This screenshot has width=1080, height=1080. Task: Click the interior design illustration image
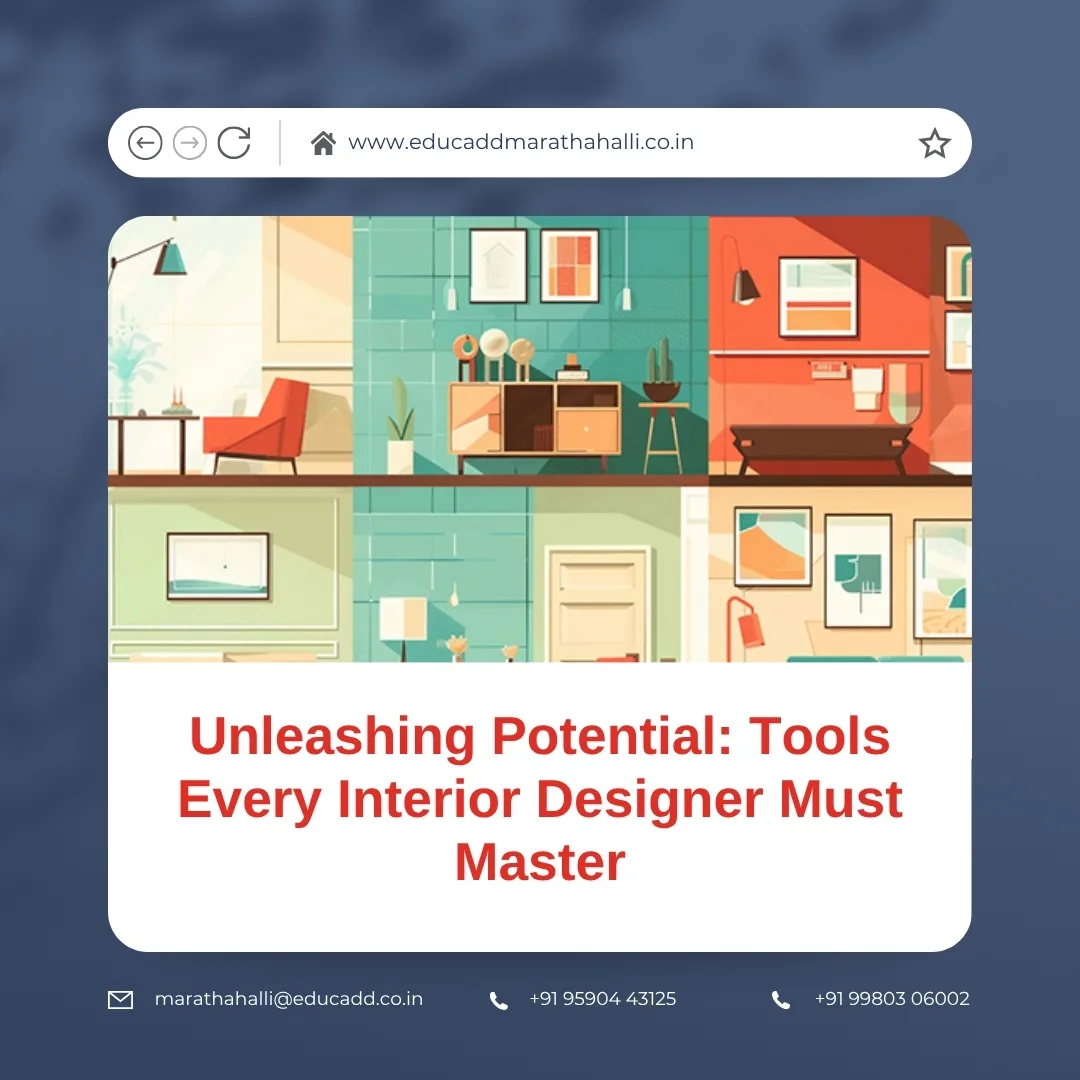[540, 439]
